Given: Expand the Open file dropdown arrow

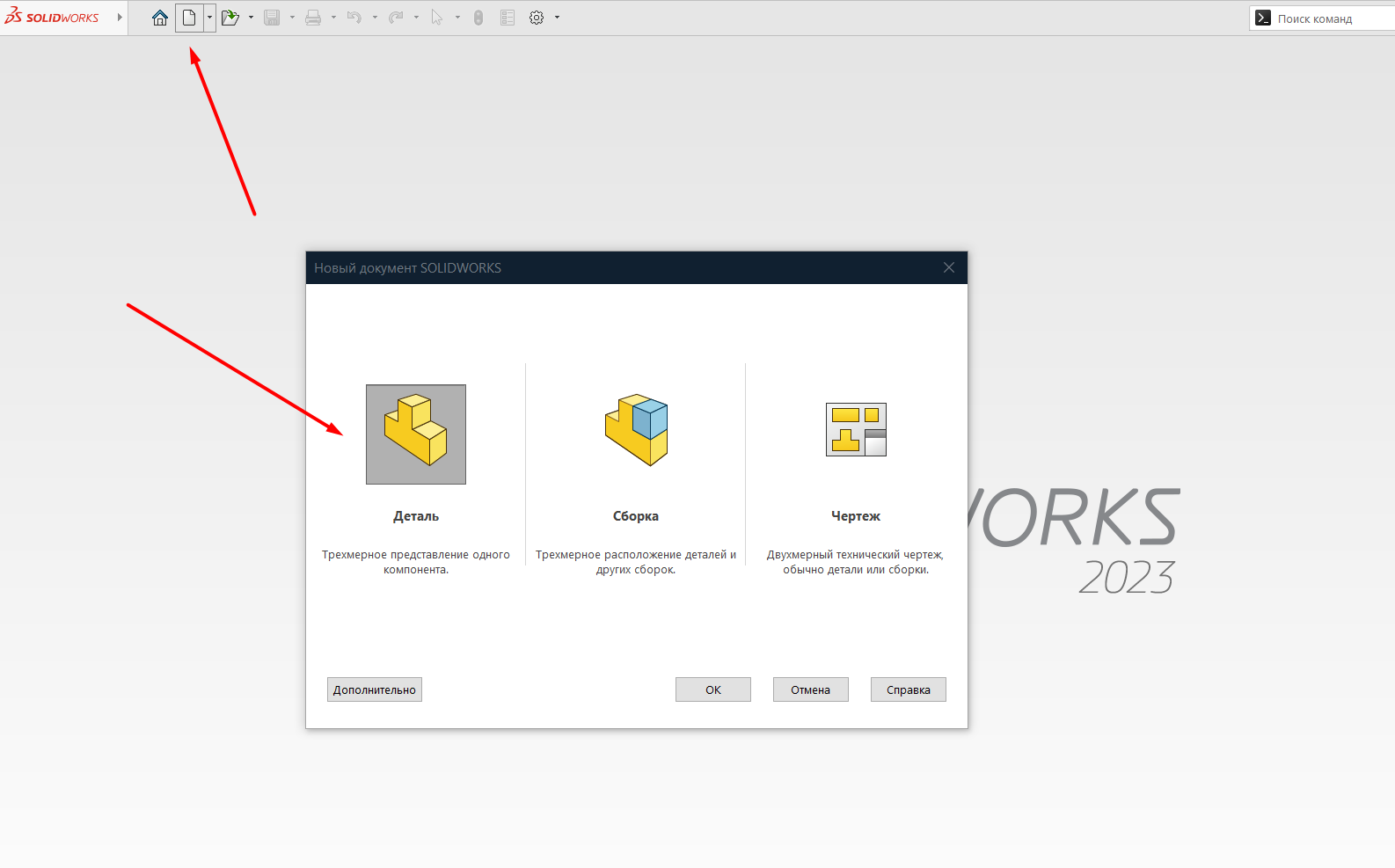Looking at the screenshot, I should tap(251, 18).
